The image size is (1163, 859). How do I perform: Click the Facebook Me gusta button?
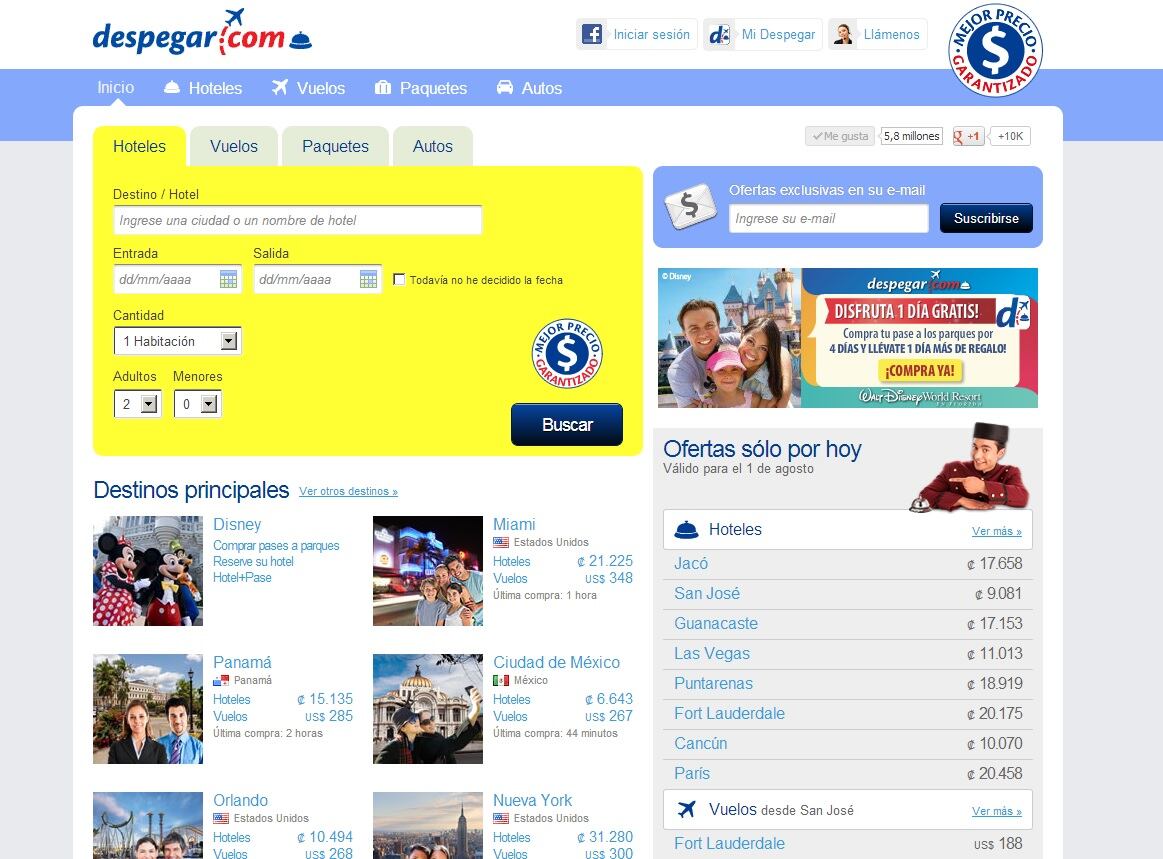(x=840, y=136)
